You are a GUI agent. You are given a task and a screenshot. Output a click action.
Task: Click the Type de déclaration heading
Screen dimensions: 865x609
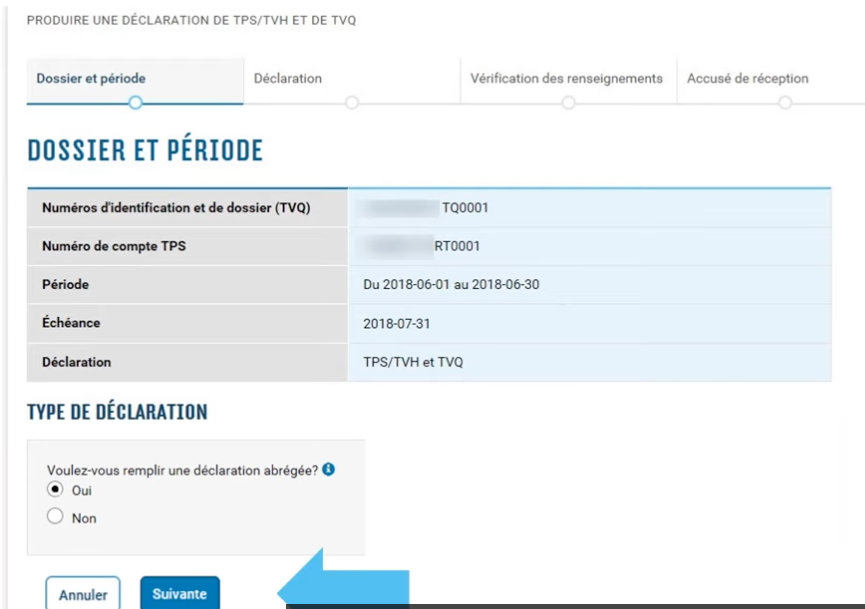117,412
